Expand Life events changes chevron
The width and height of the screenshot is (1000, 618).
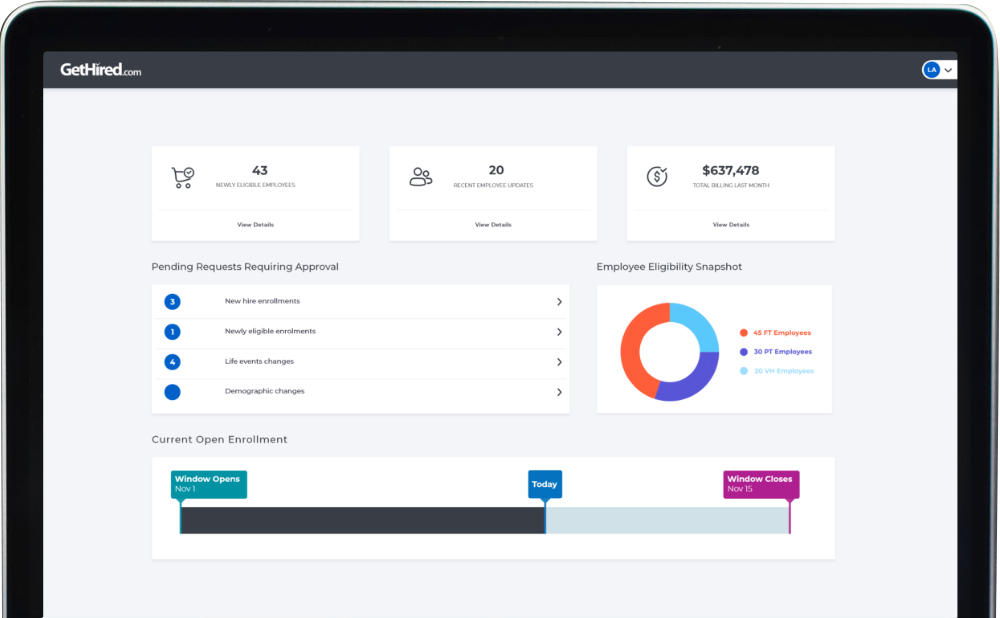(x=559, y=362)
